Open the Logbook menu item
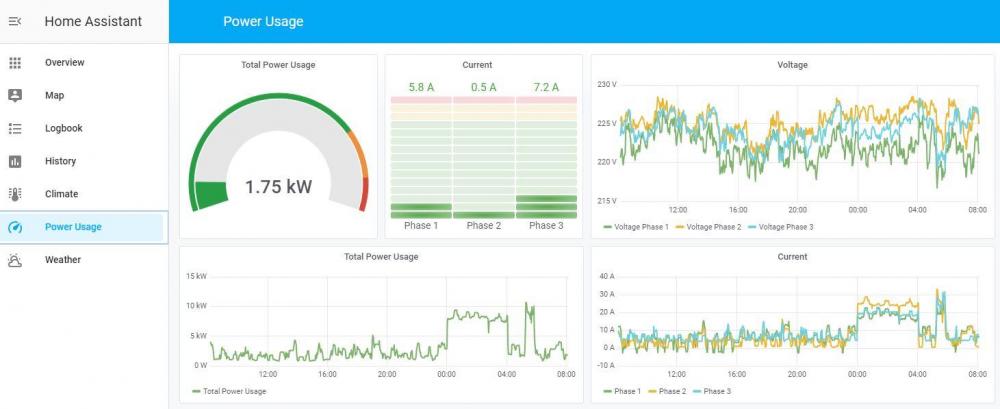This screenshot has width=1000, height=409. click(63, 129)
